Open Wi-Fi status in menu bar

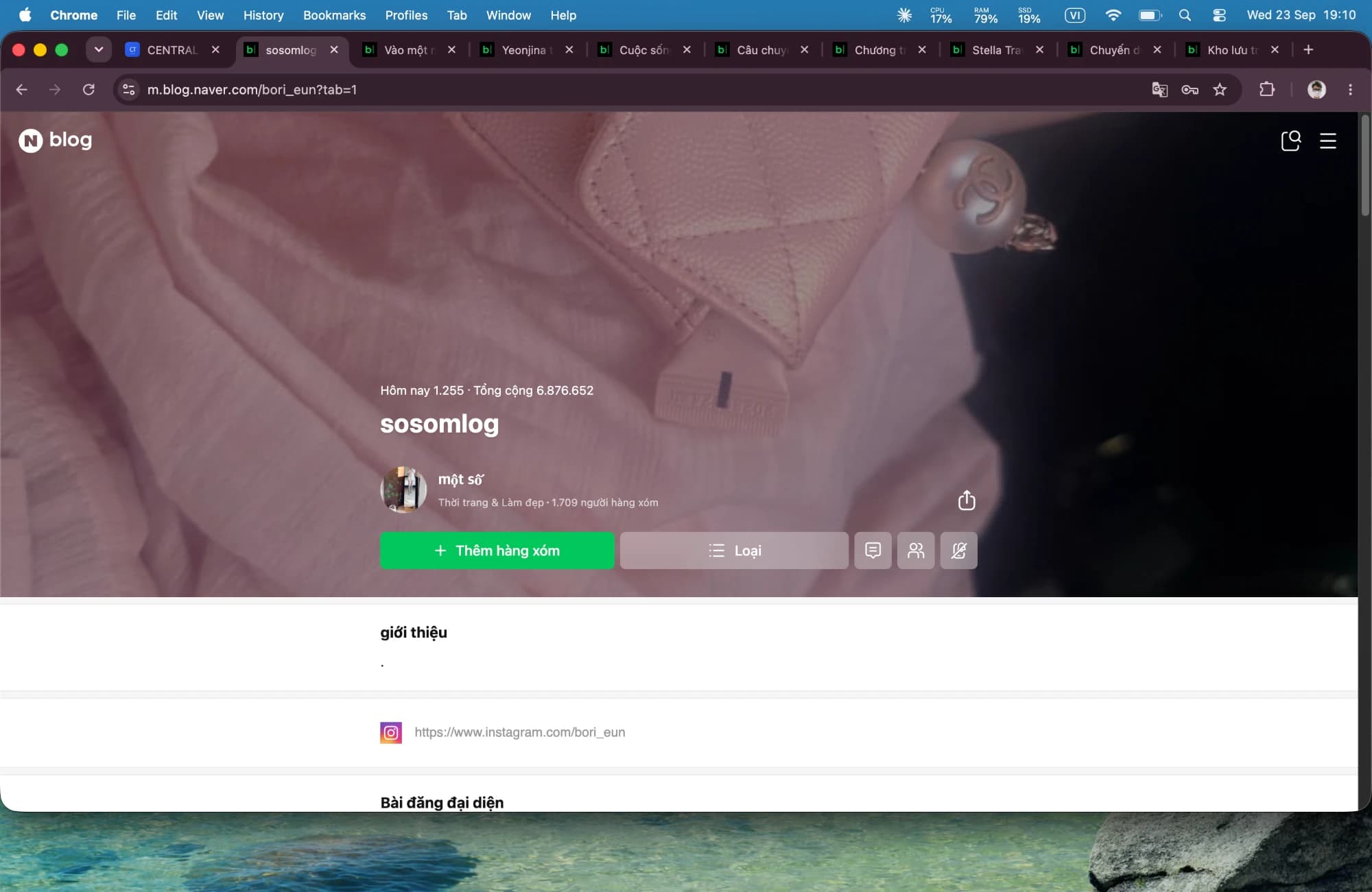pyautogui.click(x=1113, y=15)
